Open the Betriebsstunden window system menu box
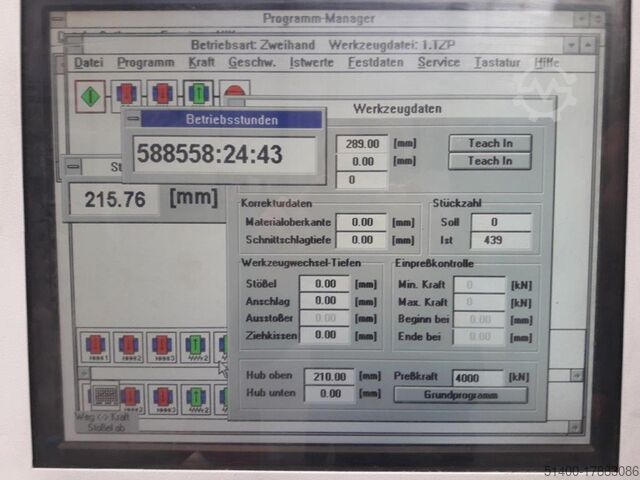Image resolution: width=640 pixels, height=480 pixels. (x=131, y=119)
